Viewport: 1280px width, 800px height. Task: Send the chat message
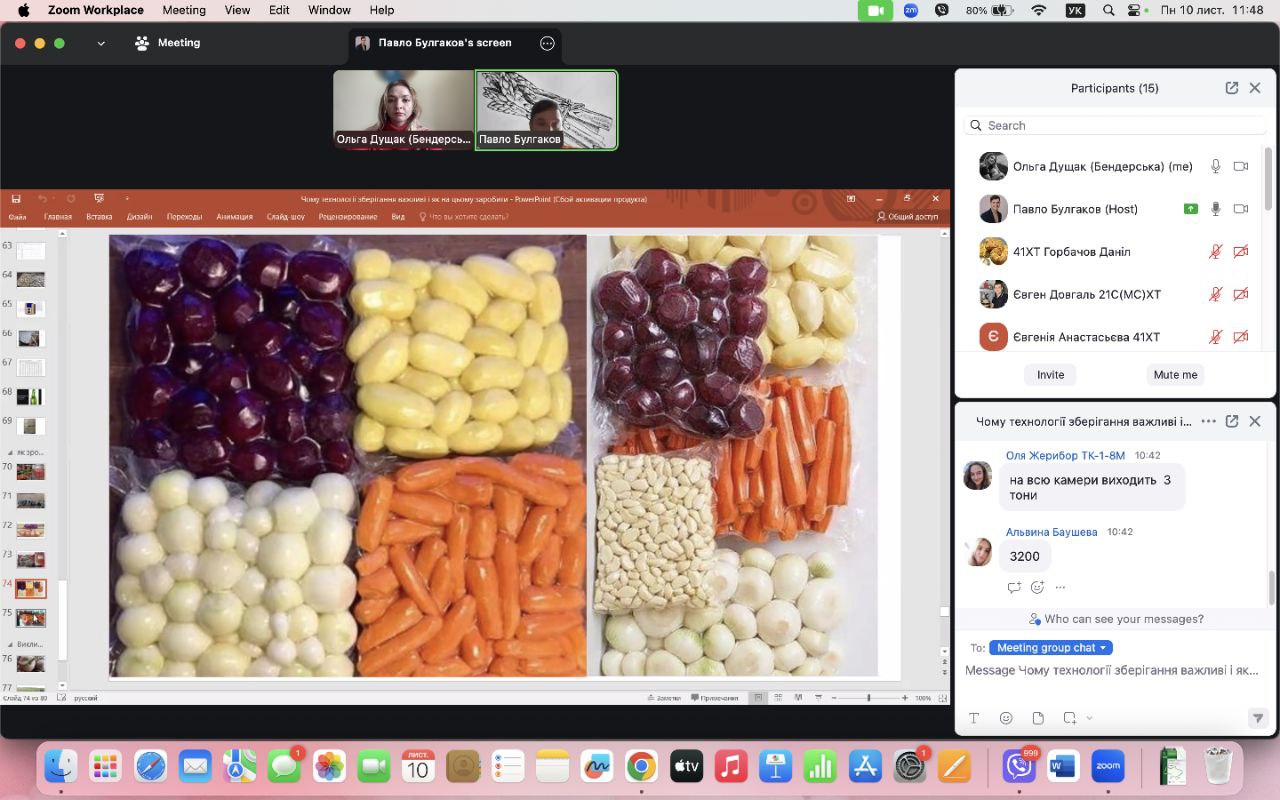[x=1258, y=718]
